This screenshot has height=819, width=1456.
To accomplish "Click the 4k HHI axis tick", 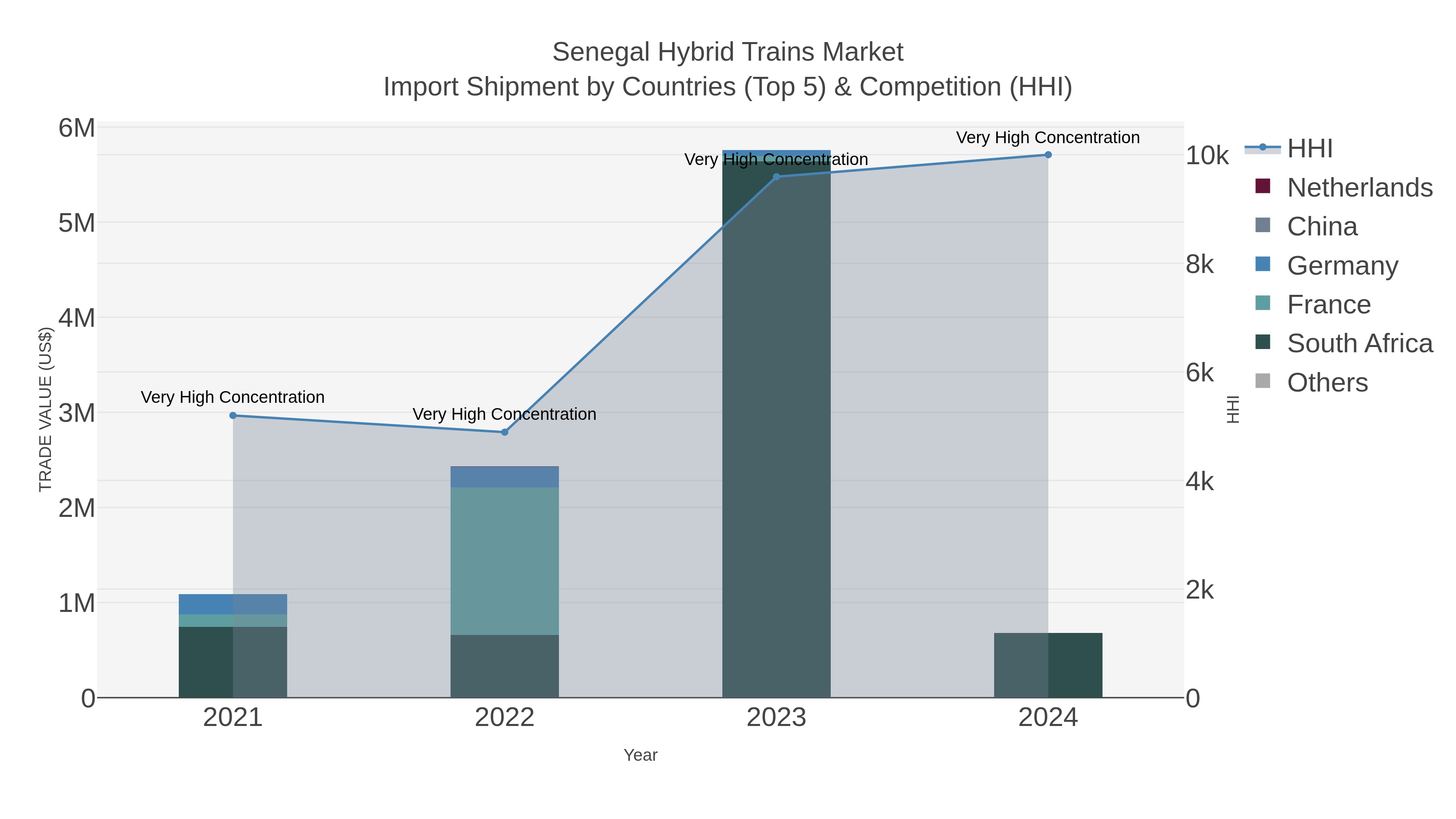I will 1200,482.
